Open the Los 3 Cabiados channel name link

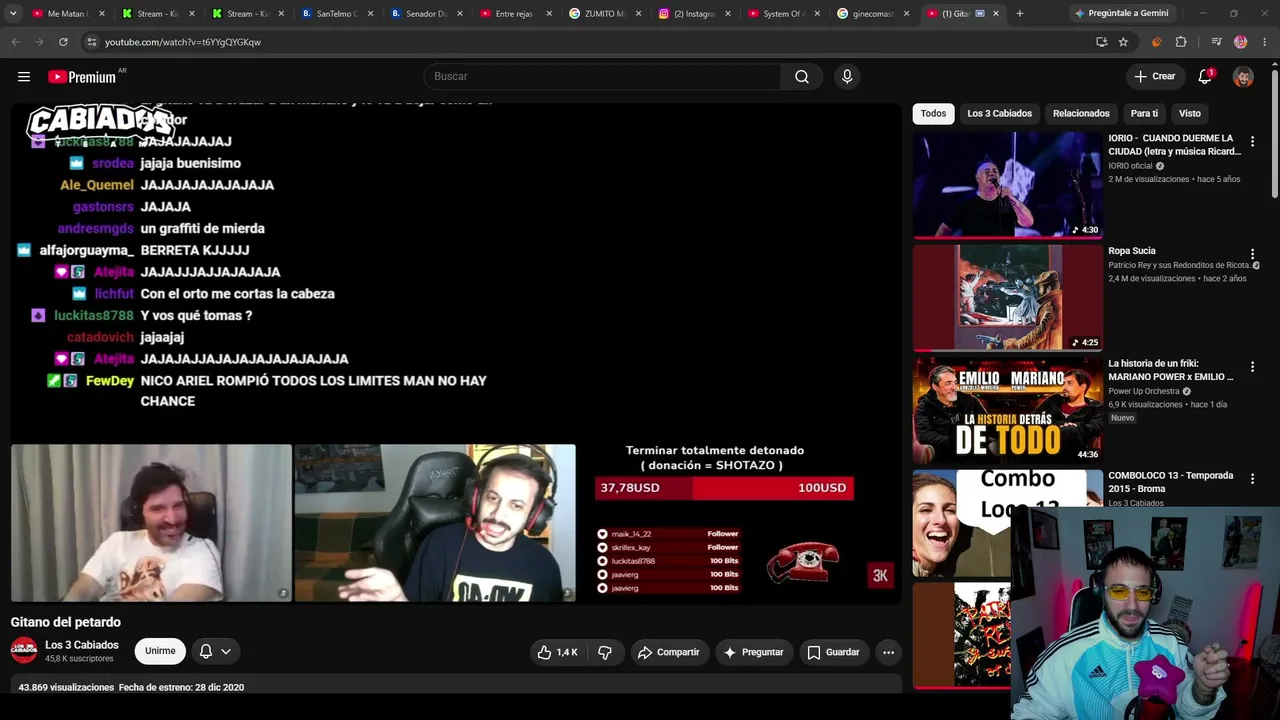[x=82, y=645]
